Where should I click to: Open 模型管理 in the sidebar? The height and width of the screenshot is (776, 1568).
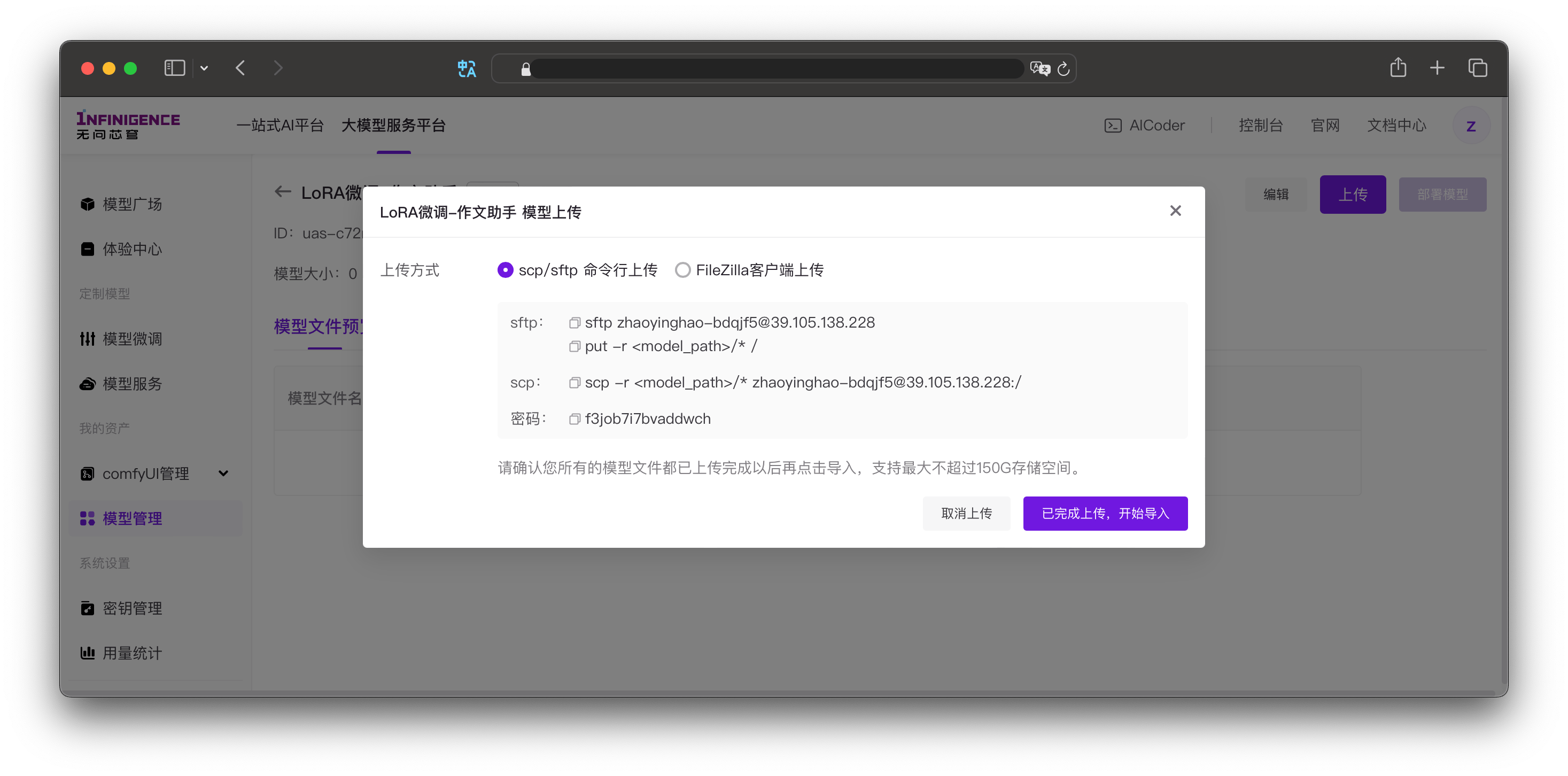click(156, 518)
